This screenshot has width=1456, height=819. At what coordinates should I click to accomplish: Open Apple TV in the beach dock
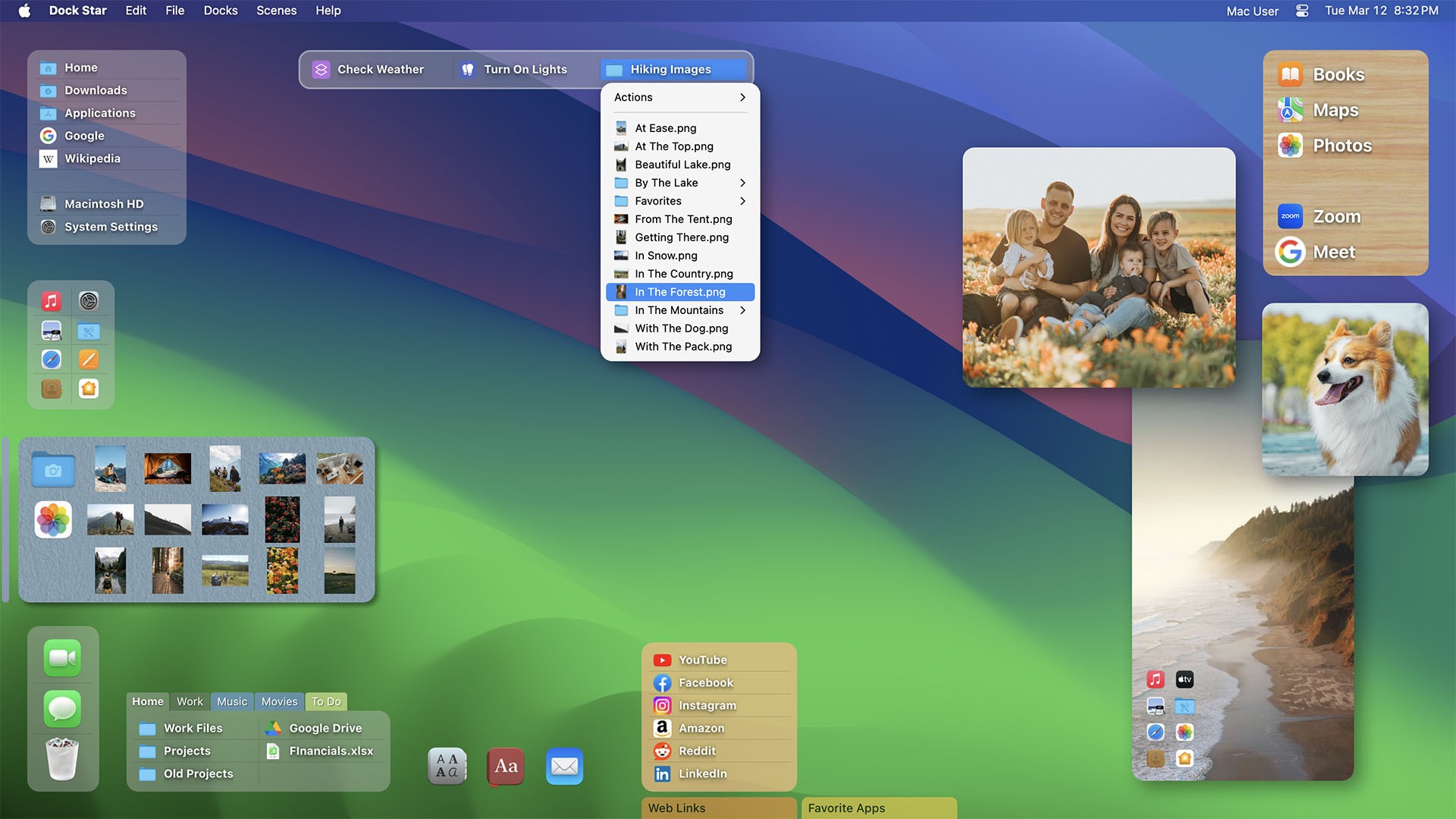click(1185, 679)
